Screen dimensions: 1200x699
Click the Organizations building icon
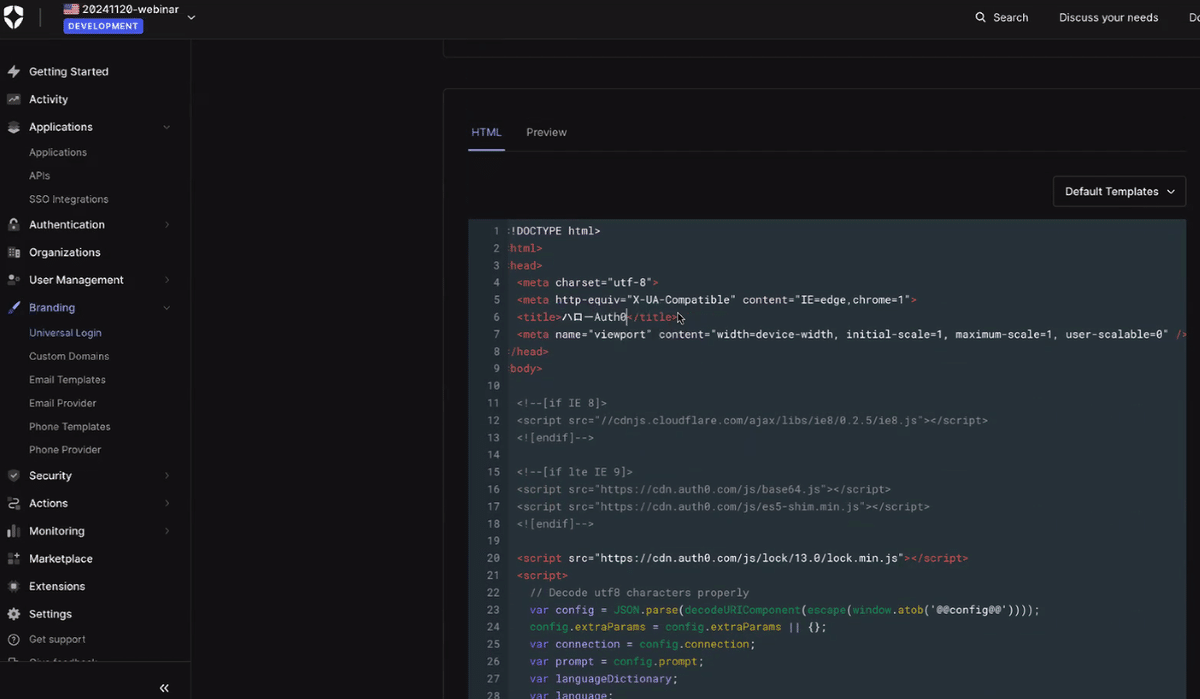point(14,253)
